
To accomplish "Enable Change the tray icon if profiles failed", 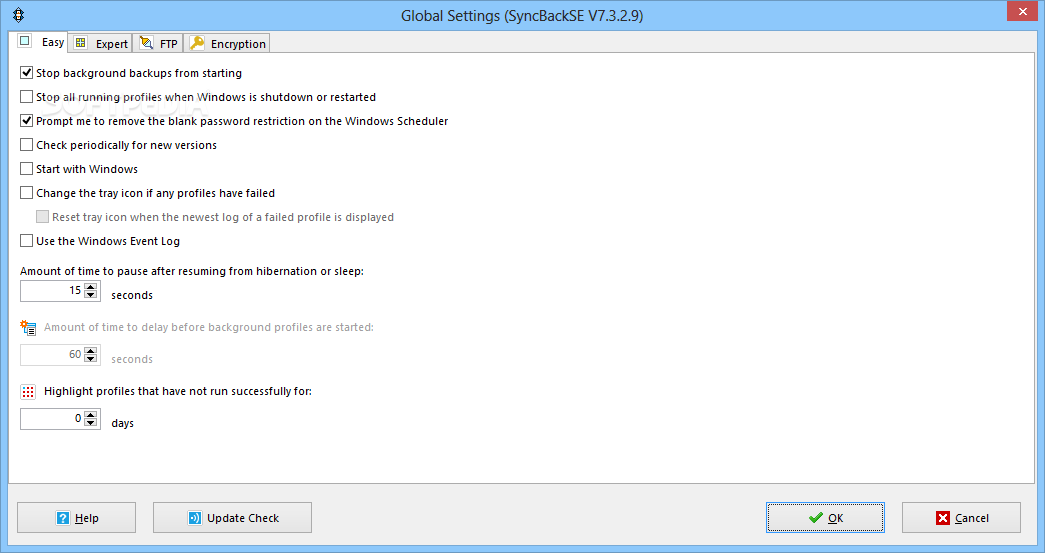I will point(27,193).
